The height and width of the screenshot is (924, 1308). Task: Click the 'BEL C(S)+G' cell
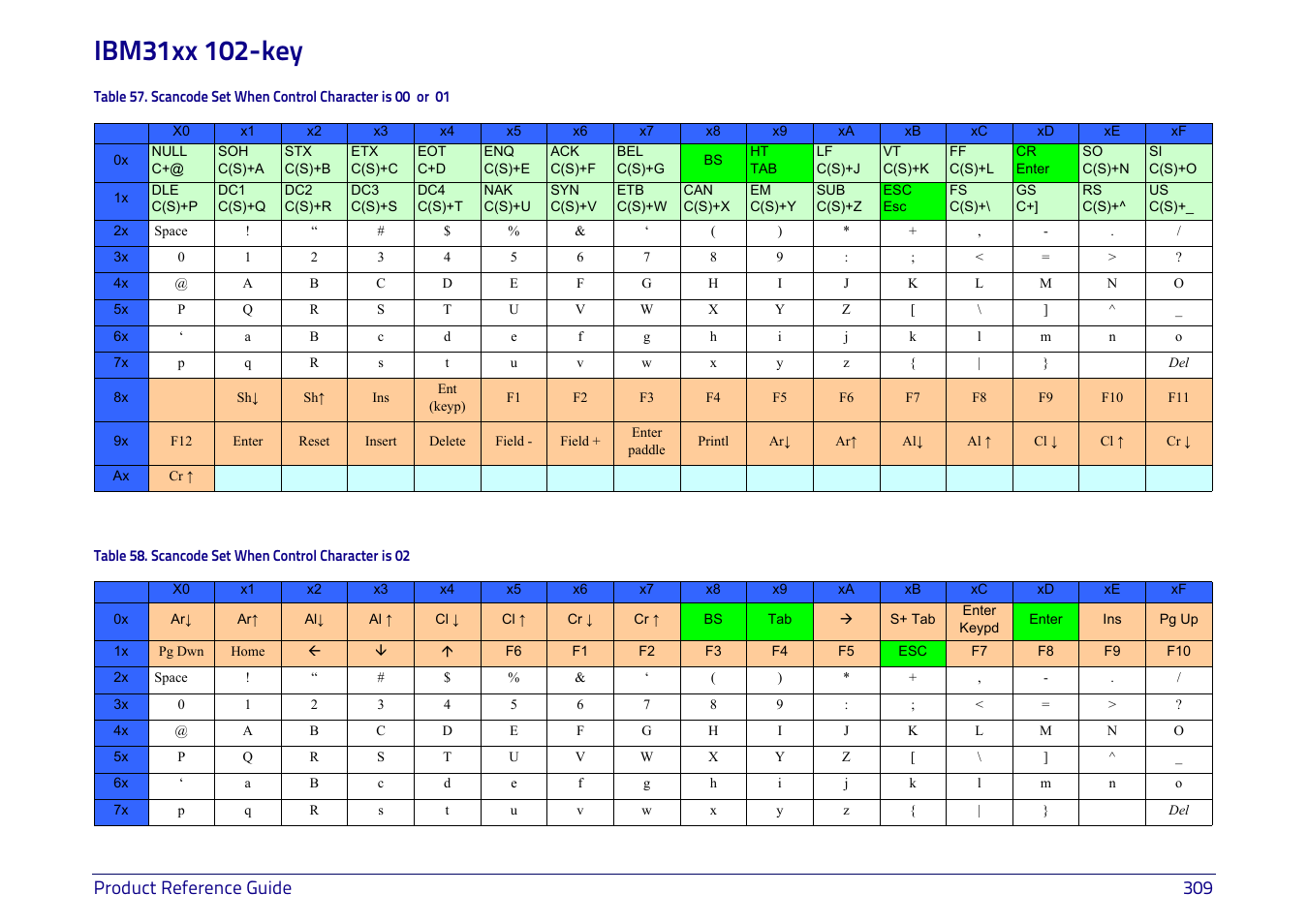coord(647,161)
